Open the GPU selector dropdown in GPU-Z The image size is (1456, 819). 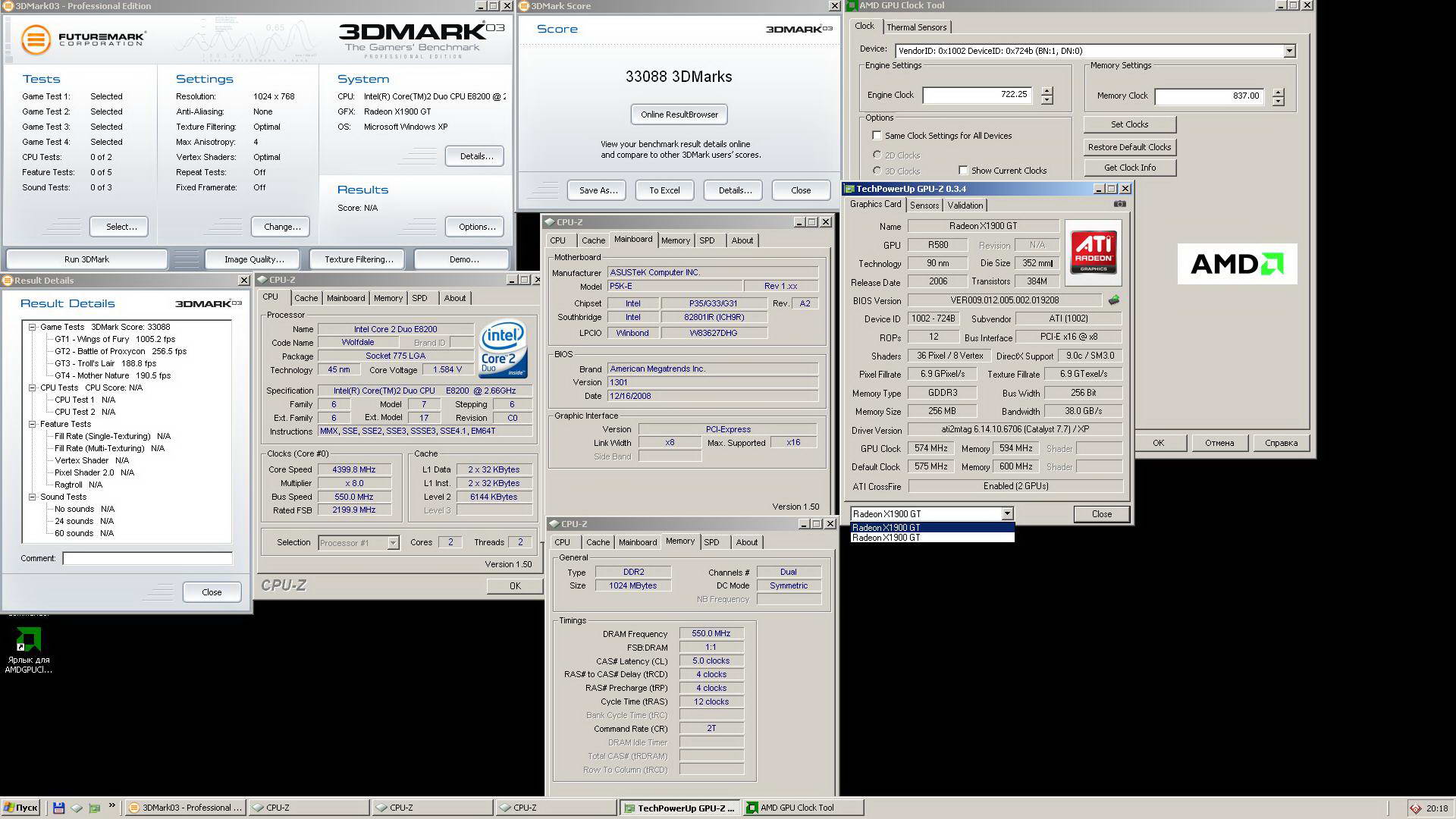coord(1007,514)
